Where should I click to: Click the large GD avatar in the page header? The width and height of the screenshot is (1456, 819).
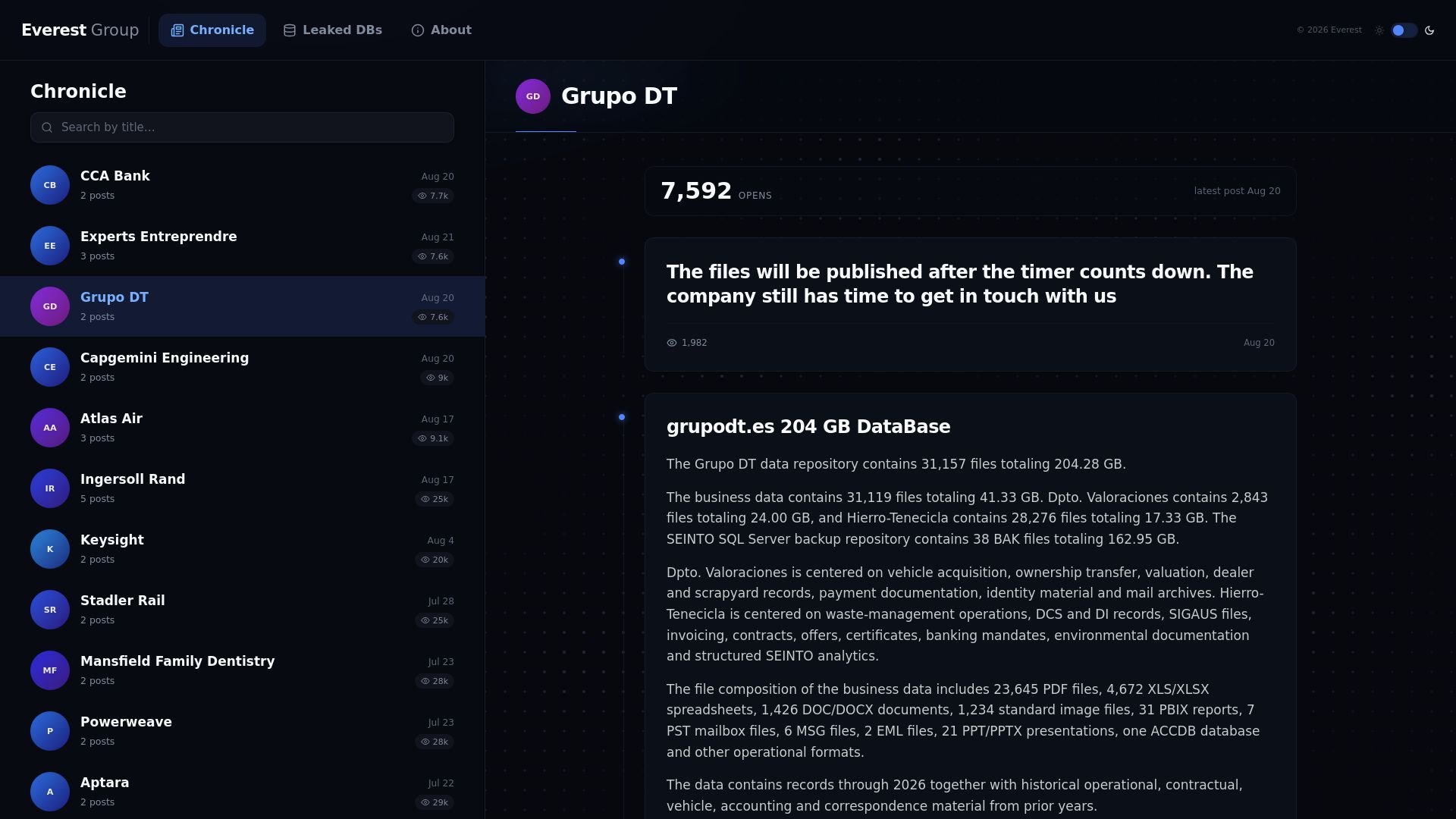pyautogui.click(x=533, y=96)
